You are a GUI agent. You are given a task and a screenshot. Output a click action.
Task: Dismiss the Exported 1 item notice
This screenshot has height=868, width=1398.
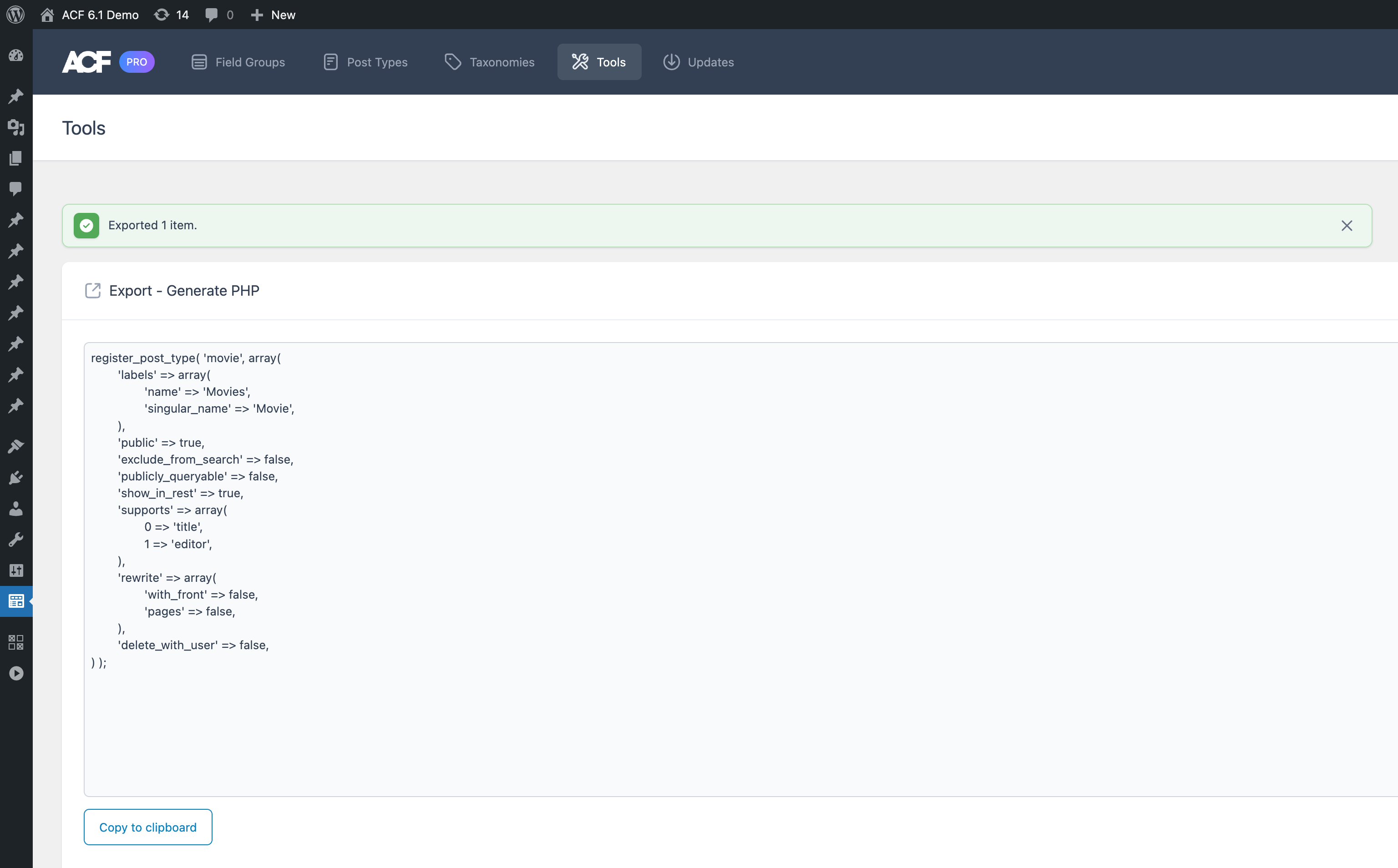pos(1347,225)
